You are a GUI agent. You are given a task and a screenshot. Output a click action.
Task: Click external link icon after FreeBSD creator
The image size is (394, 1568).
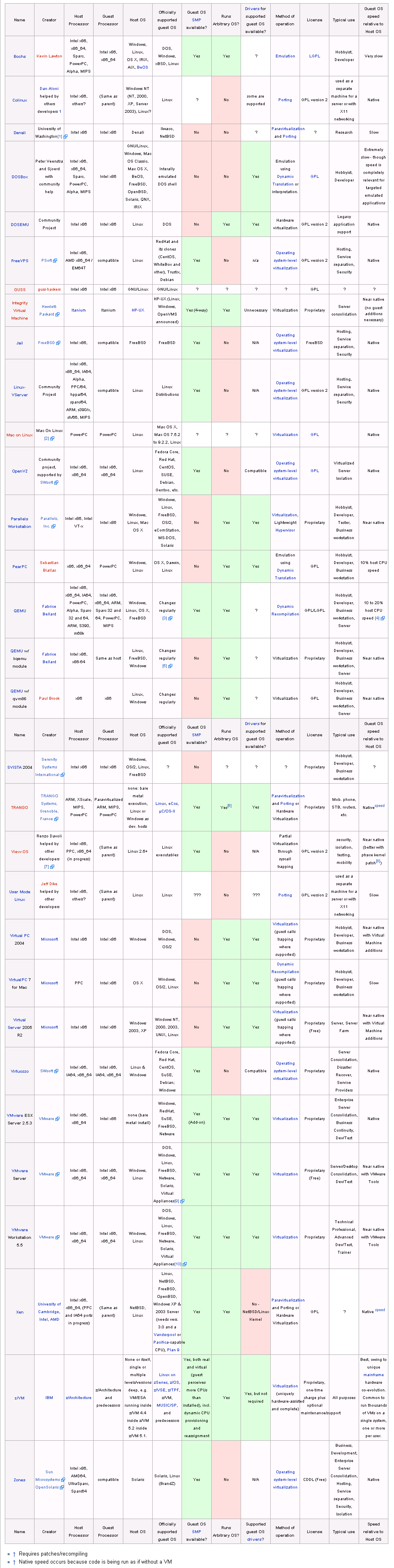click(x=59, y=343)
